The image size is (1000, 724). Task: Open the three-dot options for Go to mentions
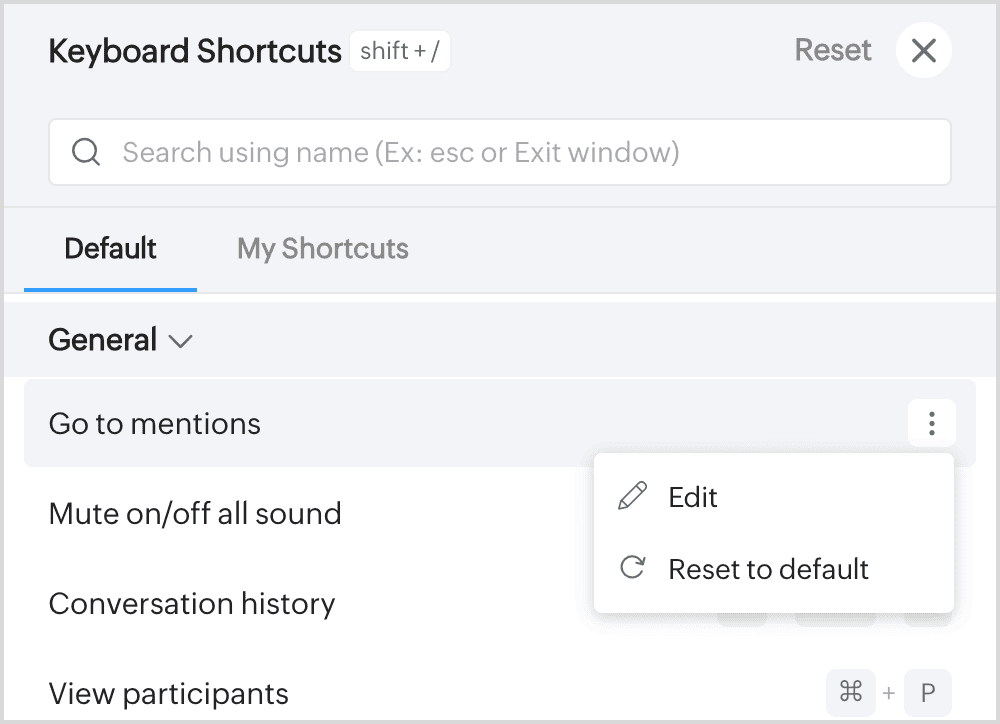(931, 423)
